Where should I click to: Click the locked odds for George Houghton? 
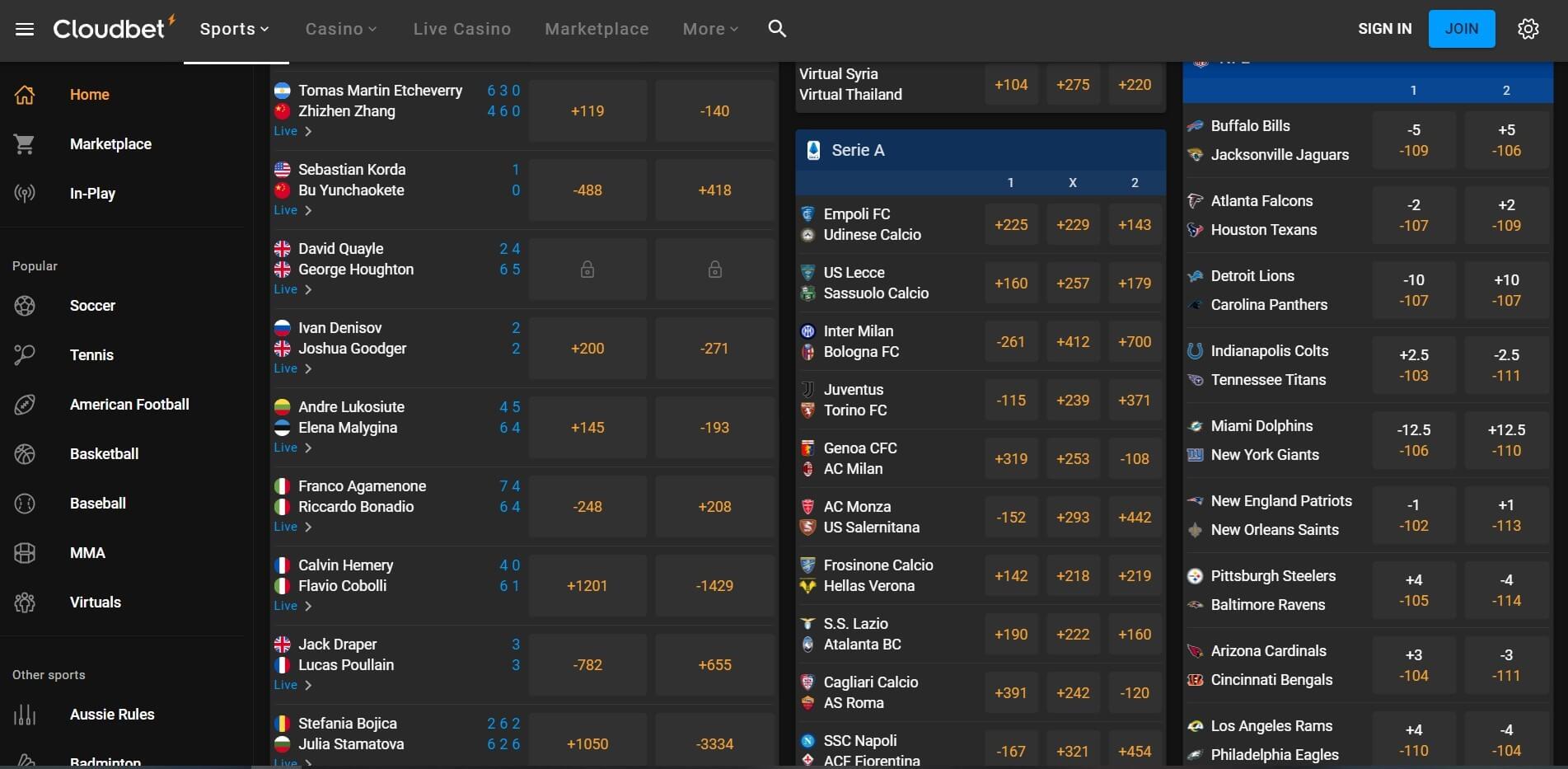tap(715, 270)
